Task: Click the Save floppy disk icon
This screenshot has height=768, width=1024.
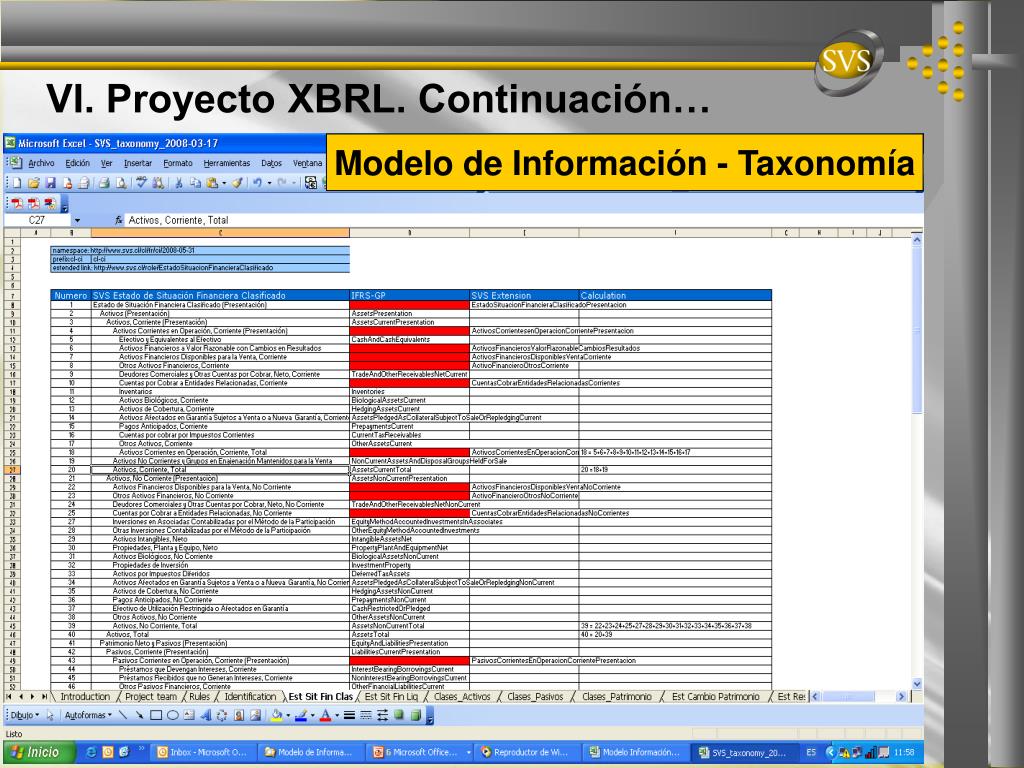Action: [x=50, y=183]
